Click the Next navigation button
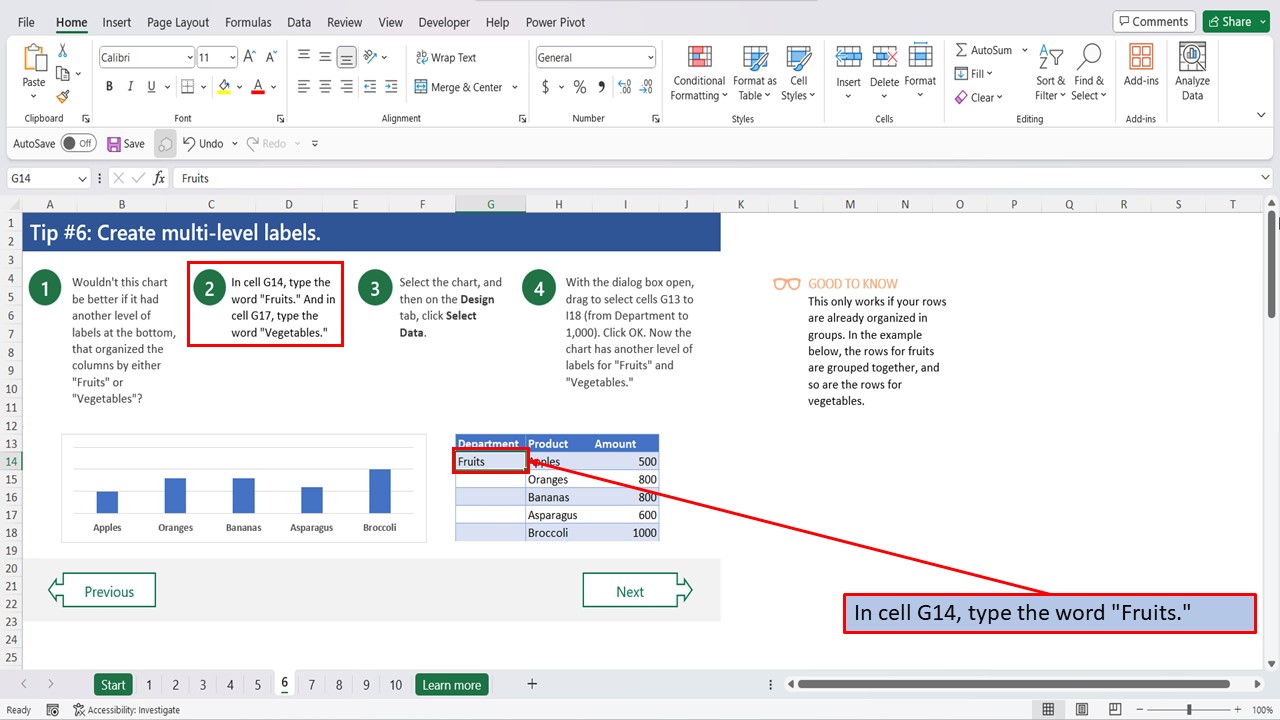Image resolution: width=1280 pixels, height=720 pixels. [631, 590]
